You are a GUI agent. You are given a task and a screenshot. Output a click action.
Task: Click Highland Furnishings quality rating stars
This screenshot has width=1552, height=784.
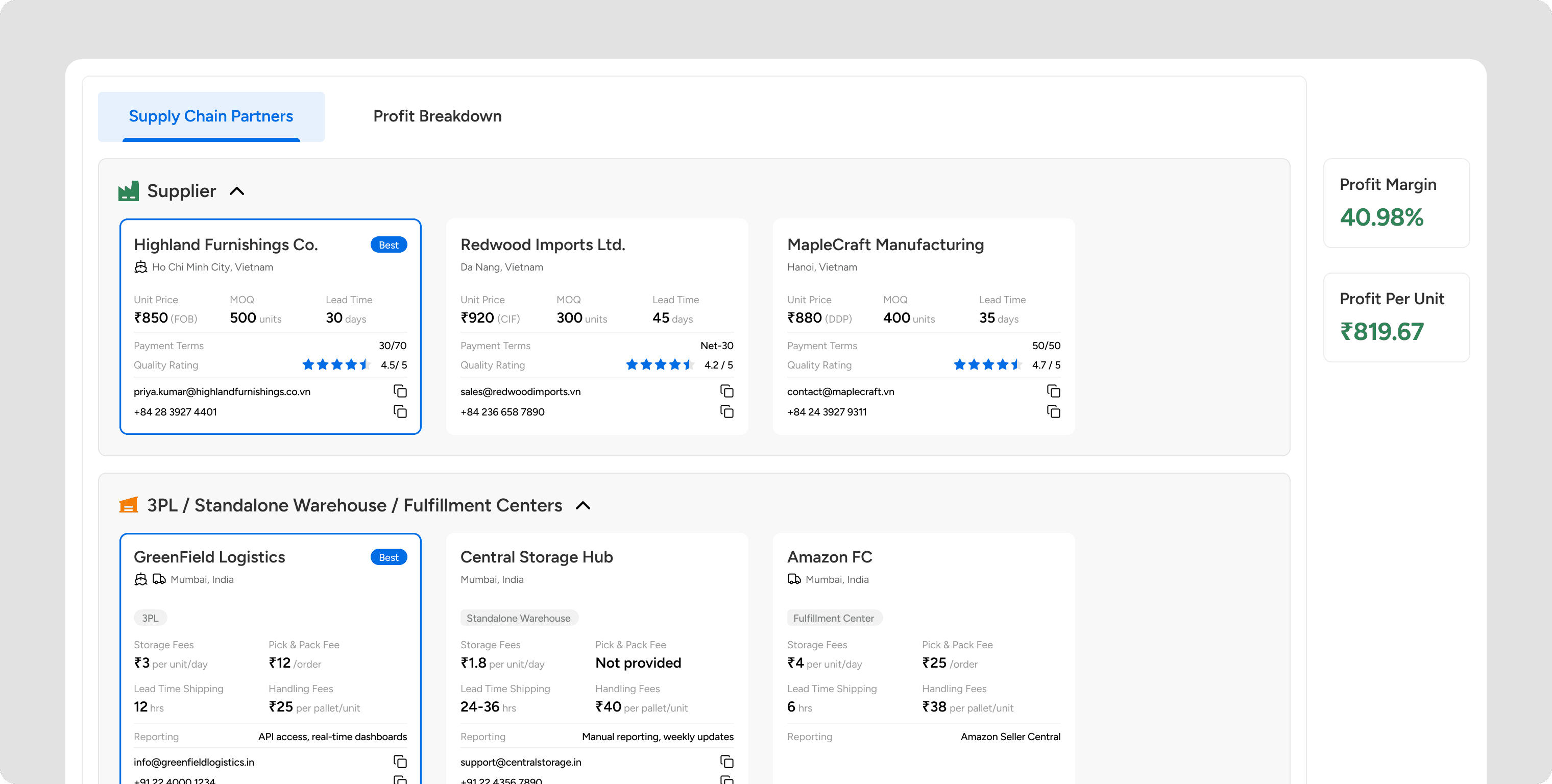tap(335, 365)
